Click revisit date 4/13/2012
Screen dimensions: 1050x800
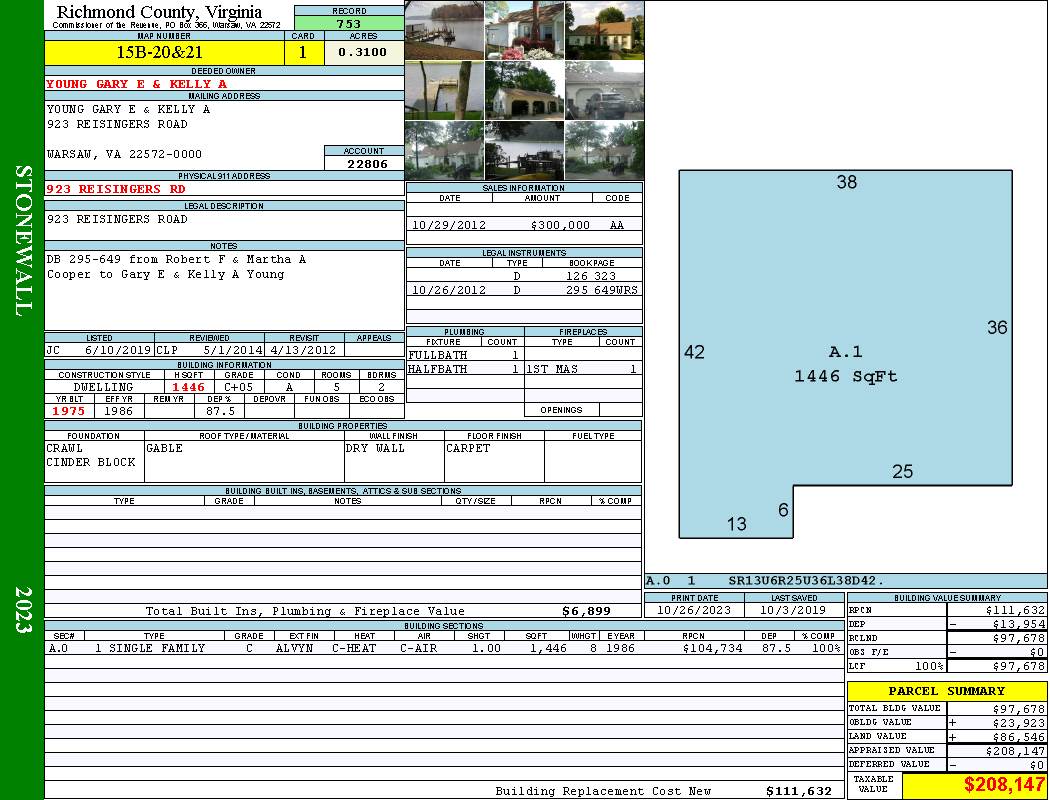pyautogui.click(x=303, y=350)
